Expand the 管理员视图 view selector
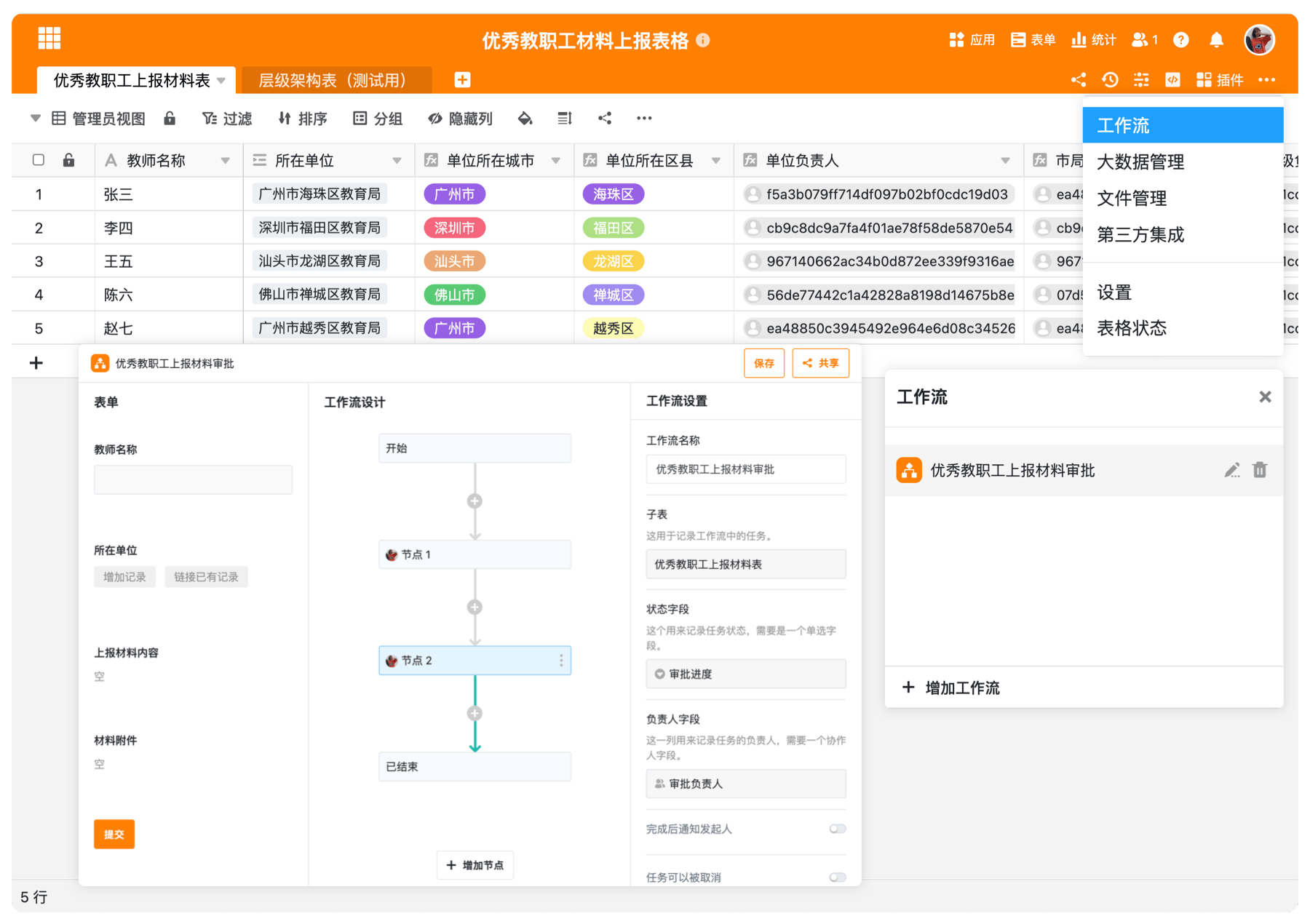Image resolution: width=1310 pixels, height=924 pixels. point(35,119)
